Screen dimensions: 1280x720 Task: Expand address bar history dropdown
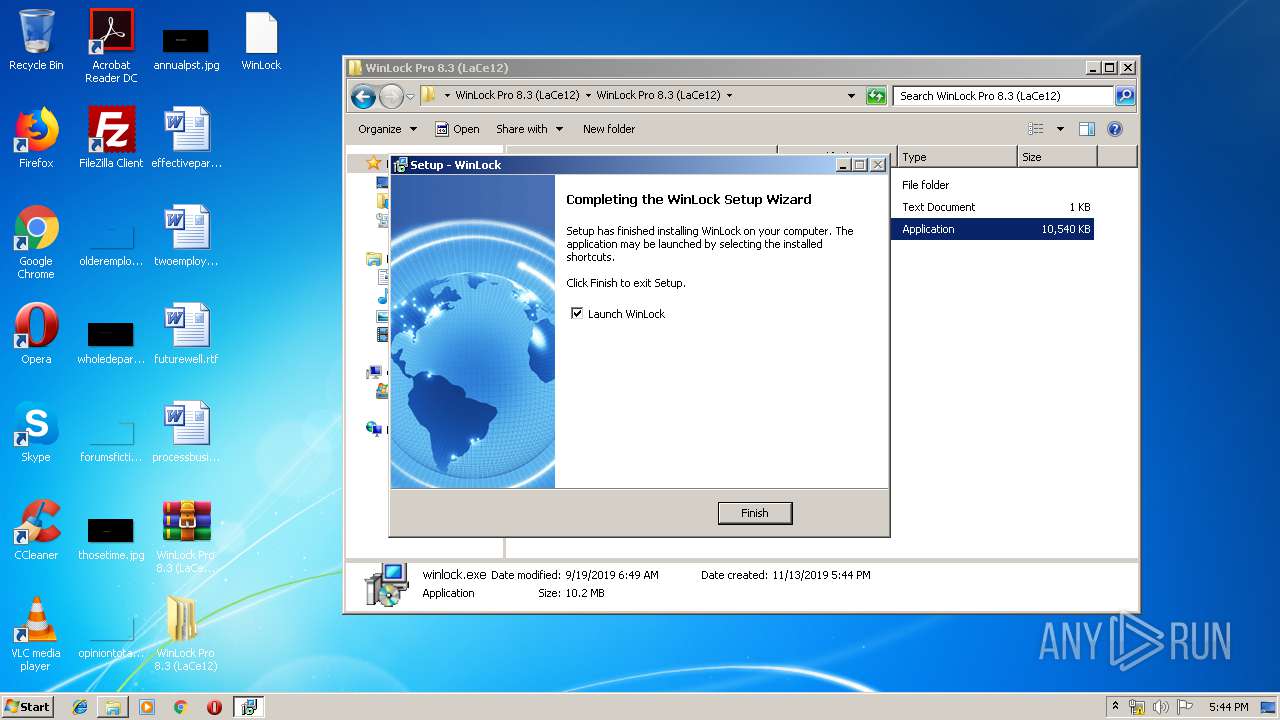pyautogui.click(x=851, y=96)
